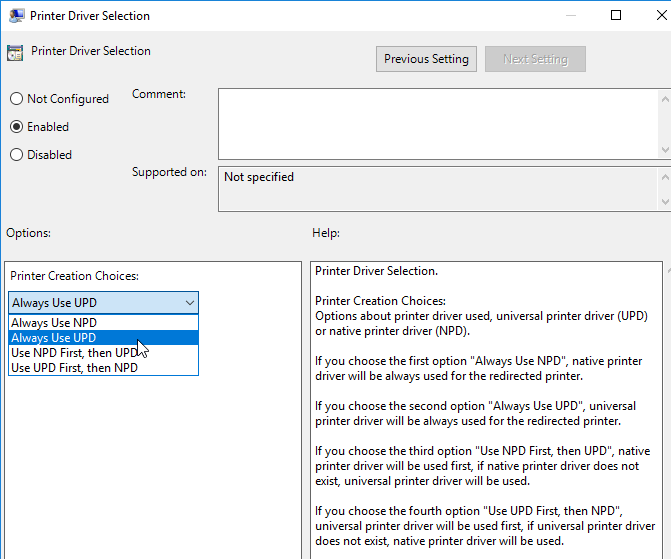671x559 pixels.
Task: Click inside the Comment text box
Action: click(438, 124)
